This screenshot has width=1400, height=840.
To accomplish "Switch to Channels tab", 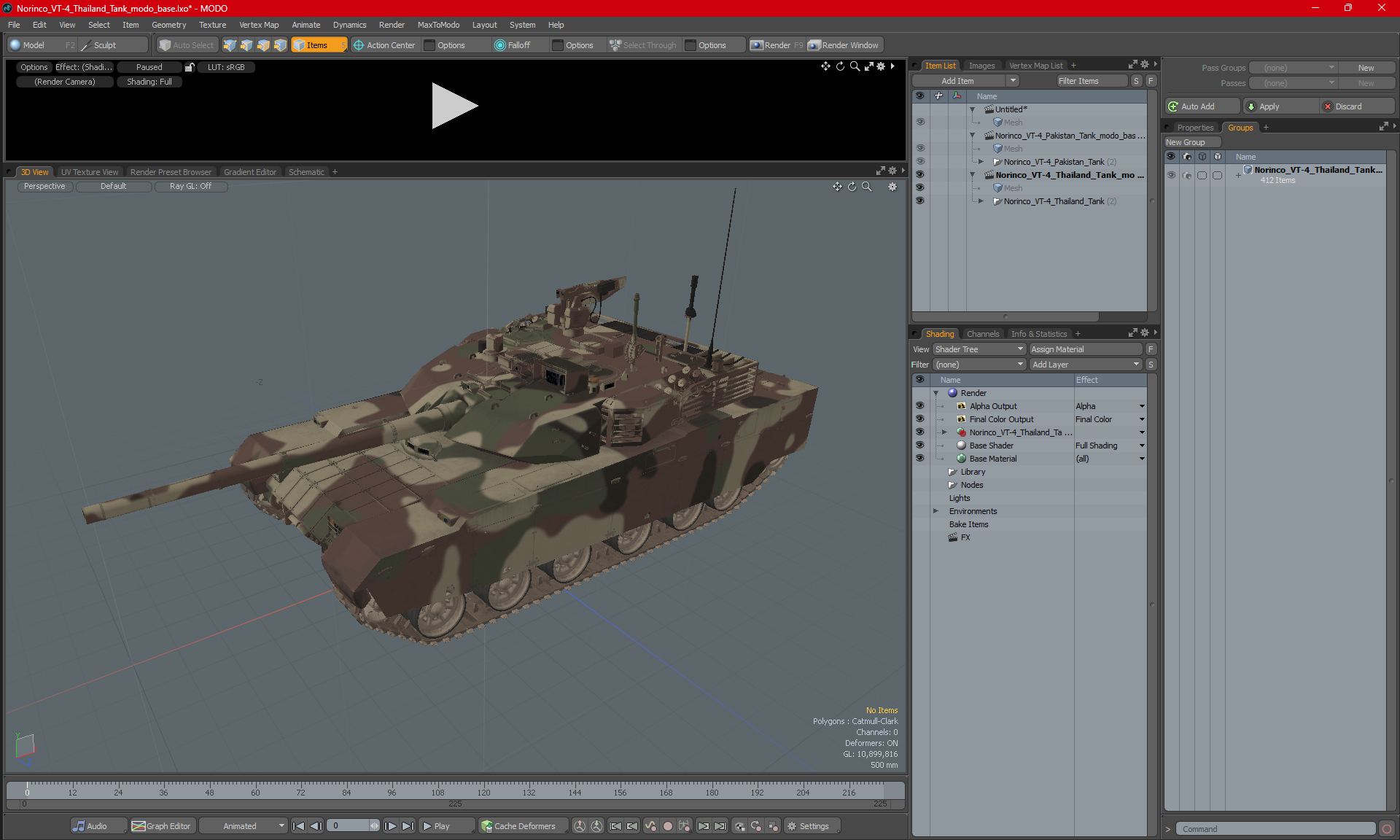I will [x=983, y=334].
